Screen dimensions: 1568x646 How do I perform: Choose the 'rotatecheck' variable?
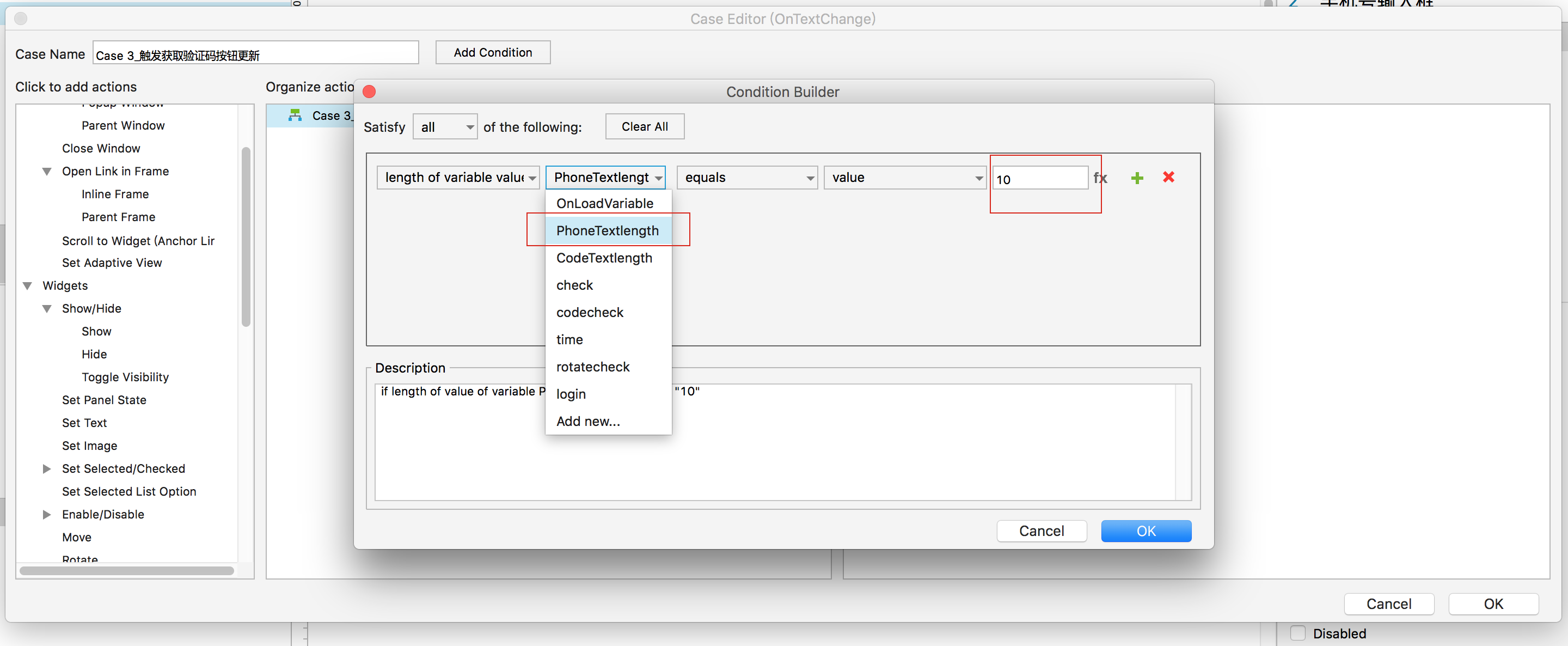pos(608,367)
